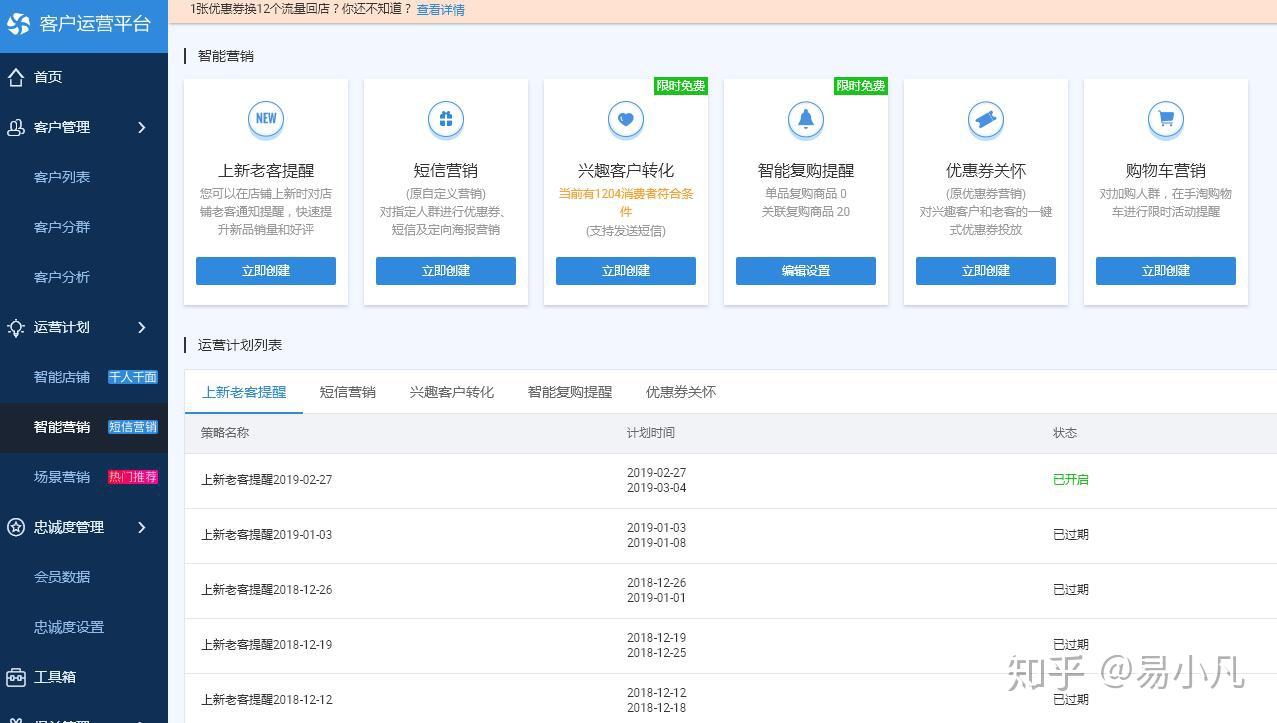Click 立即创建 under 上新老客提醒
The image size is (1277, 723).
coord(266,271)
